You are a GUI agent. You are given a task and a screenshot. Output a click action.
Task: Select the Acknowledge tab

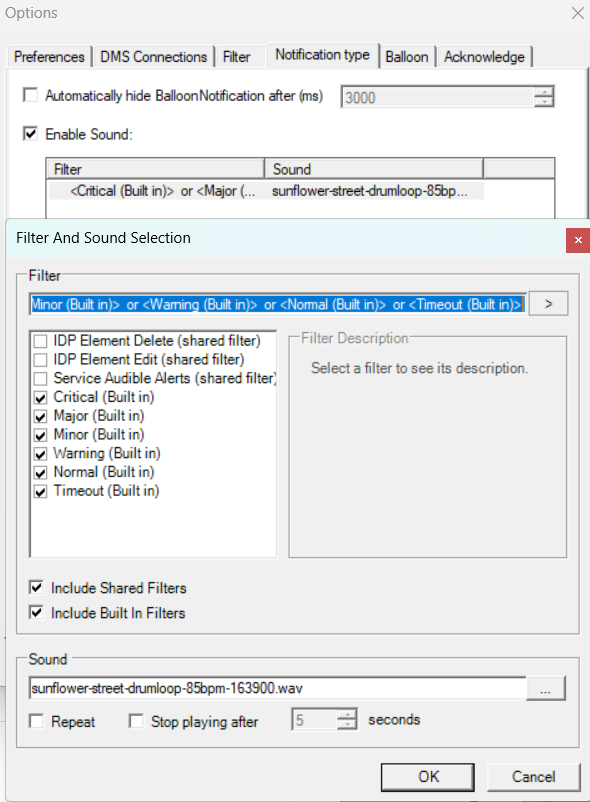(x=484, y=57)
